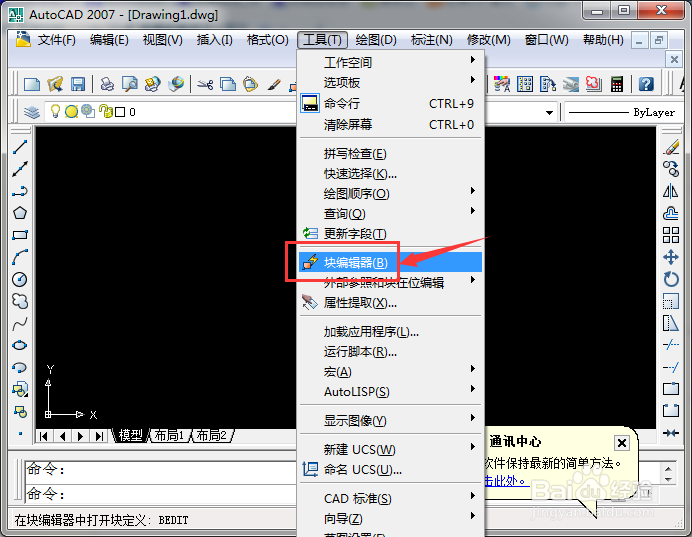Expand the 查询(Q) submenu
The image size is (692, 537).
pos(391,214)
